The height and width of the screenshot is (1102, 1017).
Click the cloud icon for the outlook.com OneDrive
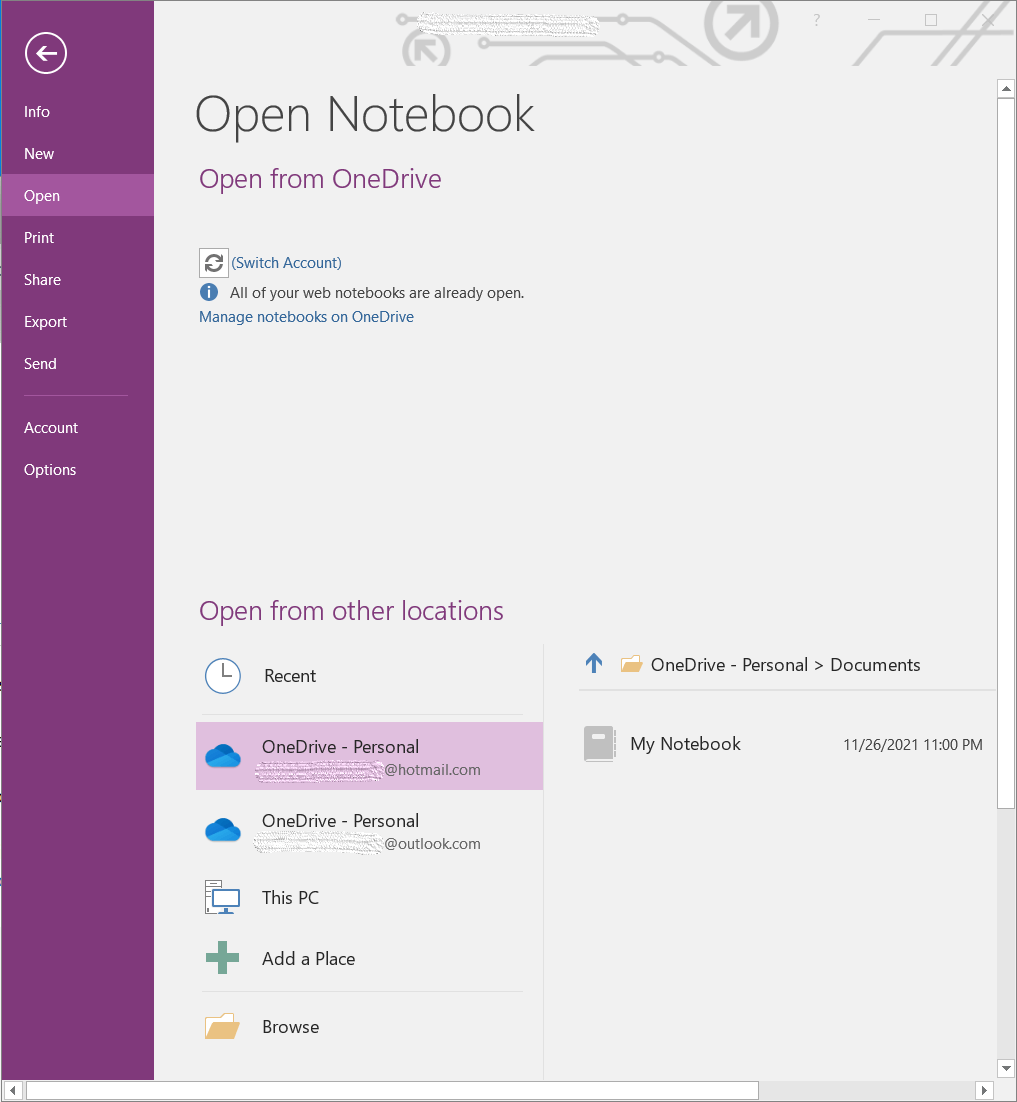(223, 830)
